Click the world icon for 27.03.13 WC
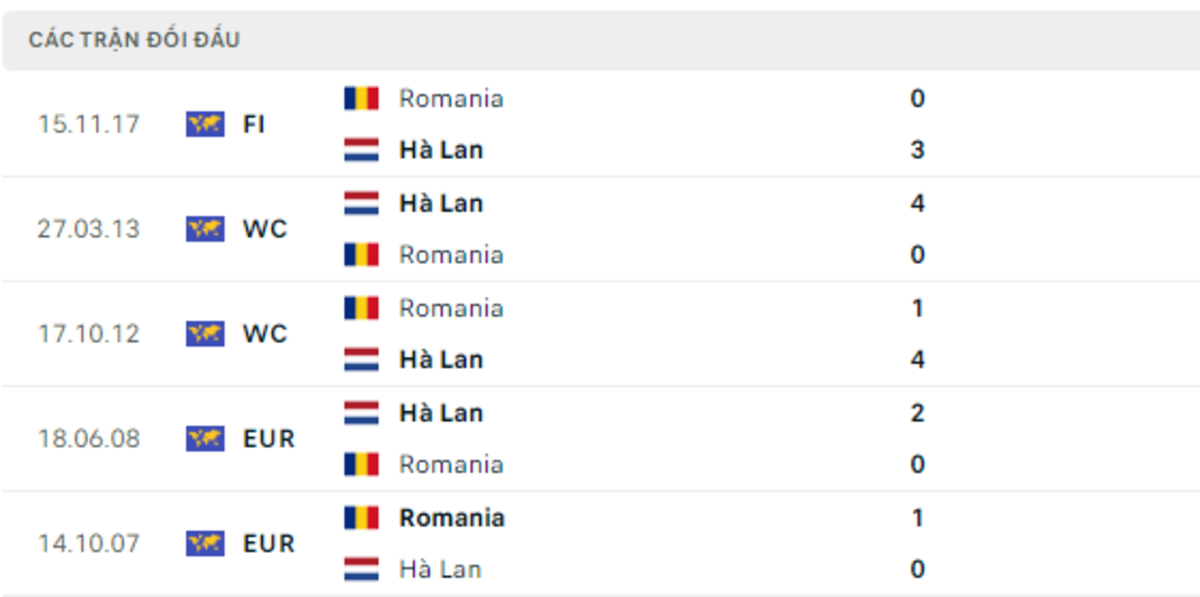This screenshot has width=1200, height=597. 205,229
